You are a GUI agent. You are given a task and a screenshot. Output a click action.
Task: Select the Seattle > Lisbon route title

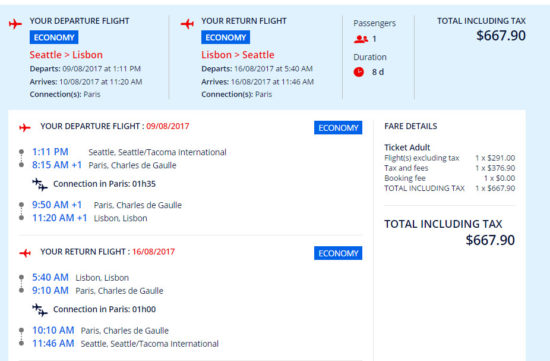click(x=66, y=55)
